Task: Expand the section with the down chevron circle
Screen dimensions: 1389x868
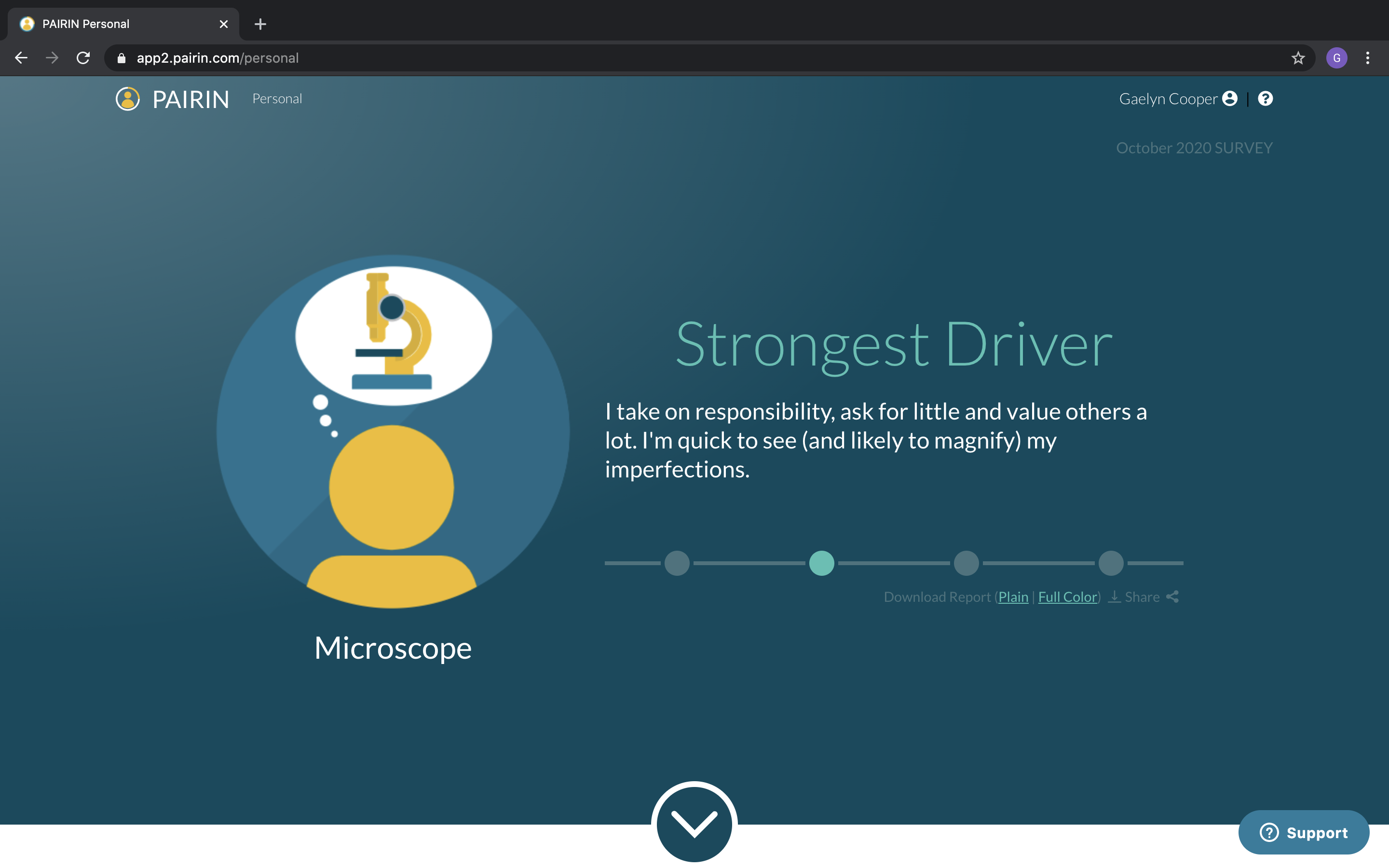Action: (694, 823)
